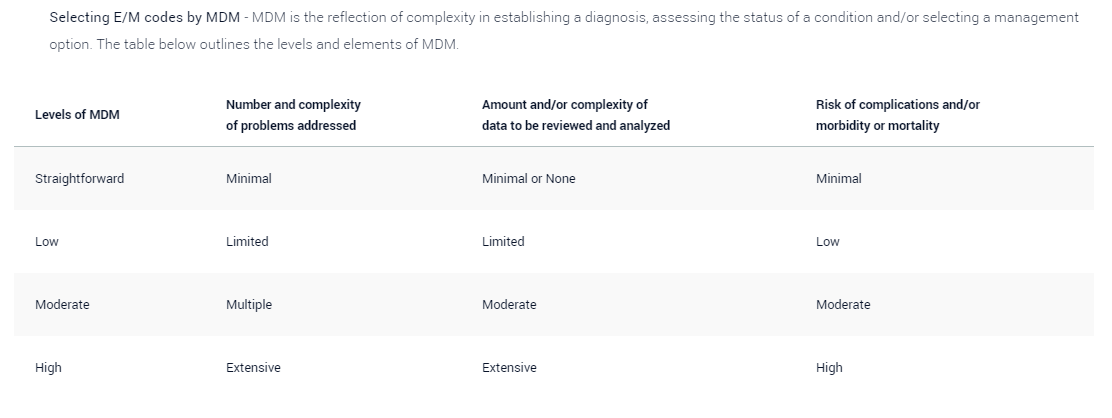
Task: Select 'Extensive' under problems addressed column
Action: (x=253, y=368)
